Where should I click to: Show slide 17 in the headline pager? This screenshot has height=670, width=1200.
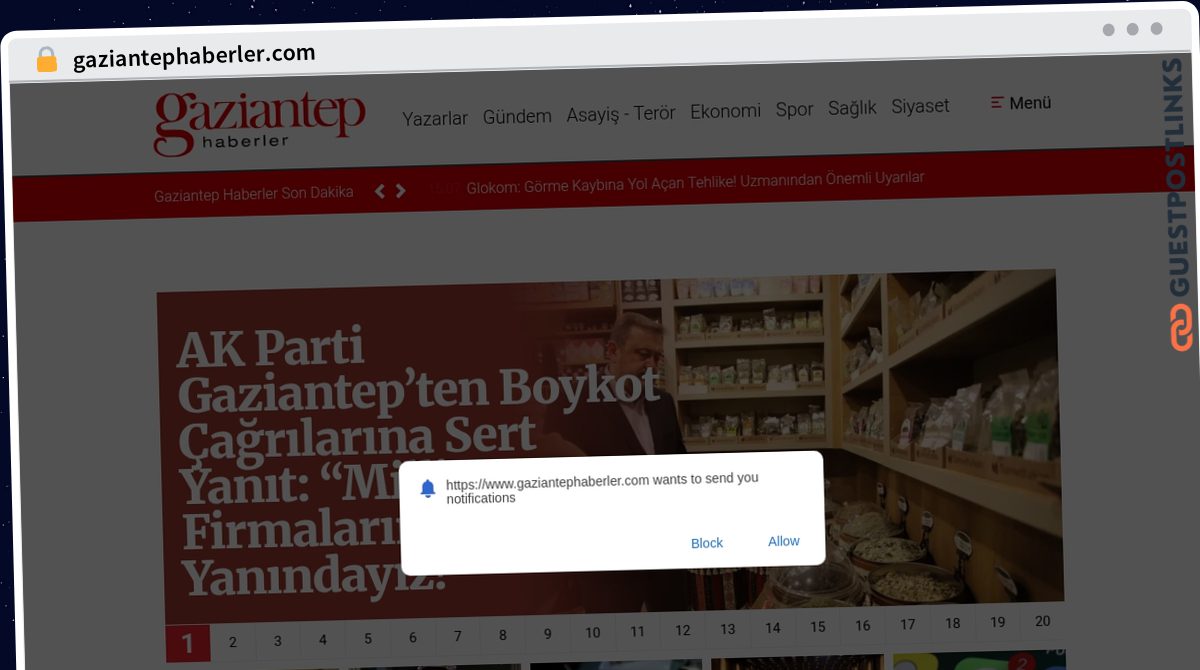908,625
